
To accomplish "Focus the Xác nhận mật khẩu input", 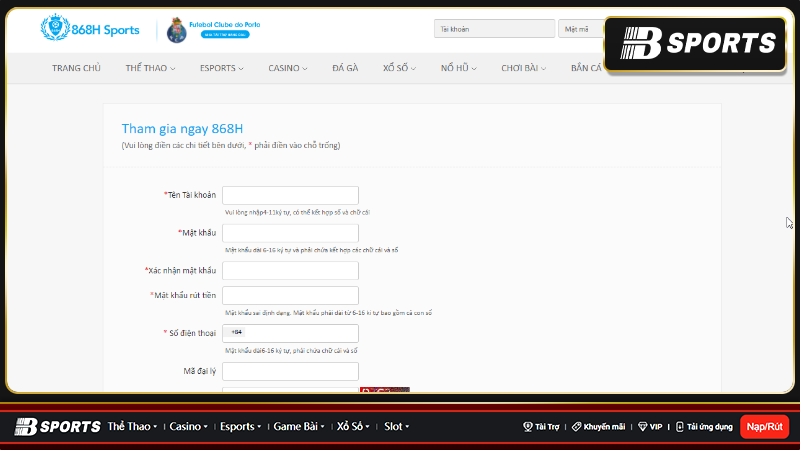I will click(x=290, y=271).
